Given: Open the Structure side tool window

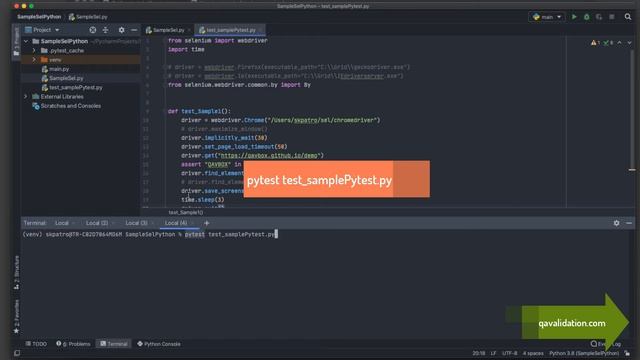Looking at the screenshot, I should pyautogui.click(x=16, y=272).
